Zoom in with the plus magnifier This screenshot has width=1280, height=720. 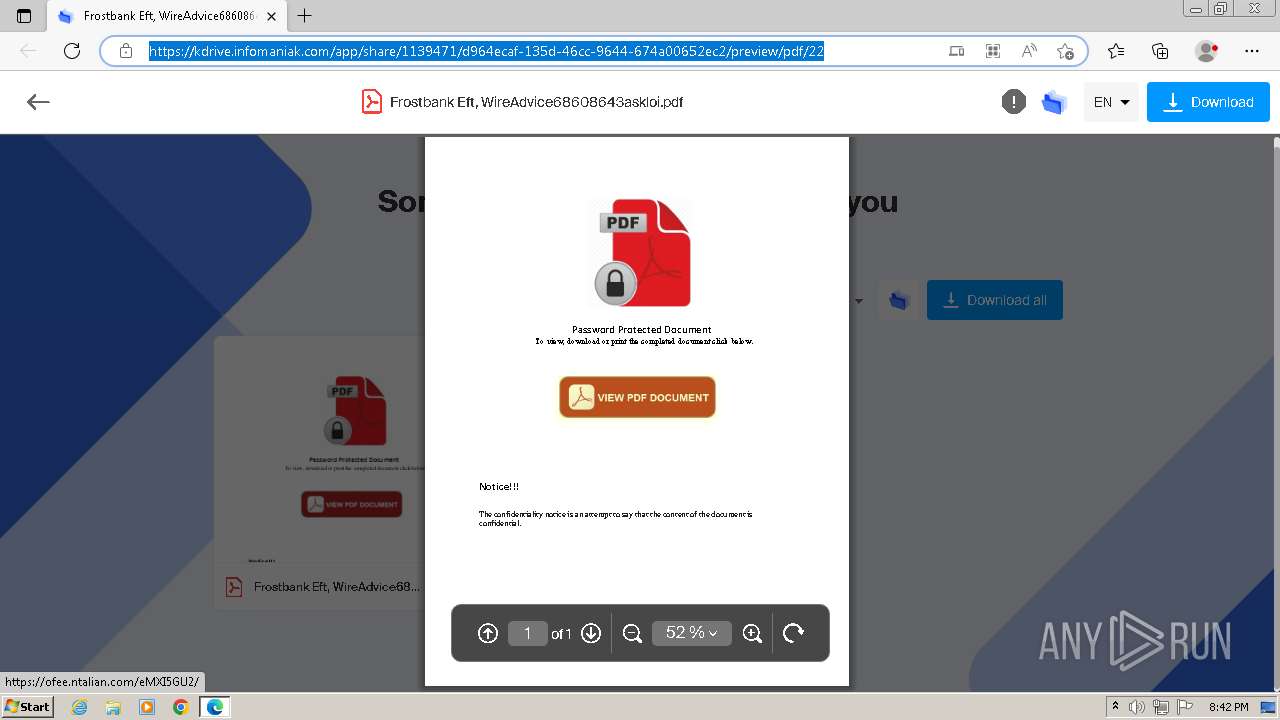point(753,633)
